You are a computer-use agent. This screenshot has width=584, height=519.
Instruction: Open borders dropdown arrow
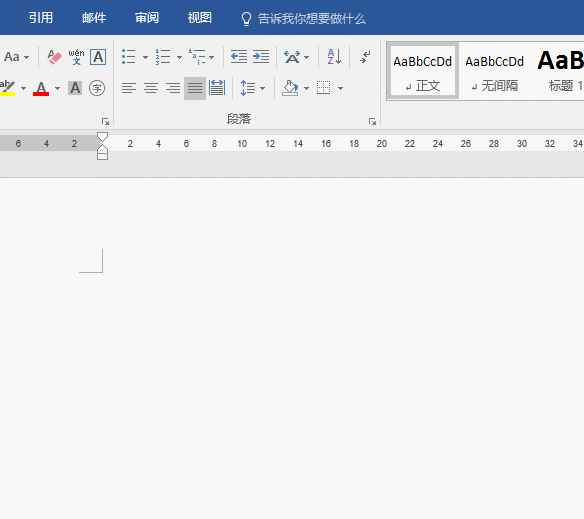click(340, 89)
